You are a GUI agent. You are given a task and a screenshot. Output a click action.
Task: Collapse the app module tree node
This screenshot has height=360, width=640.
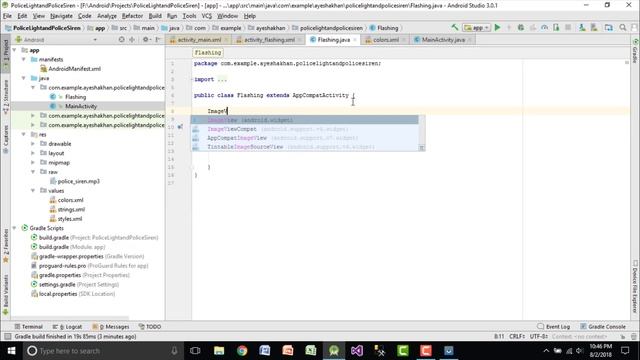[x=15, y=50]
